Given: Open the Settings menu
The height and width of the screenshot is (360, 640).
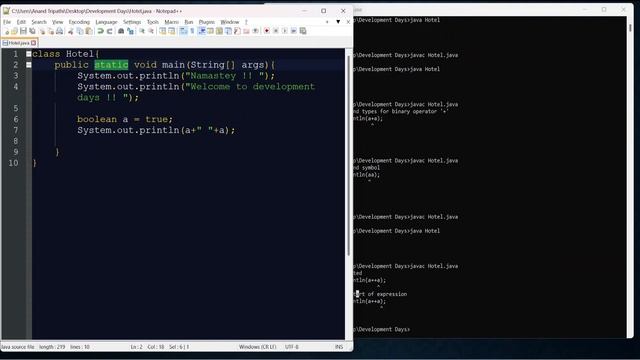Looking at the screenshot, I should (x=132, y=22).
